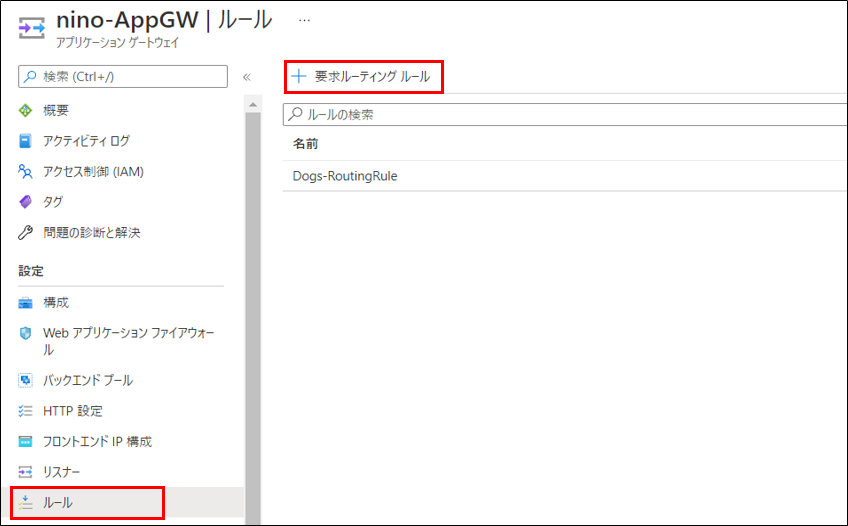Viewport: 848px width, 526px height.
Task: Click the Application Gateway resource icon in header
Action: 32,28
